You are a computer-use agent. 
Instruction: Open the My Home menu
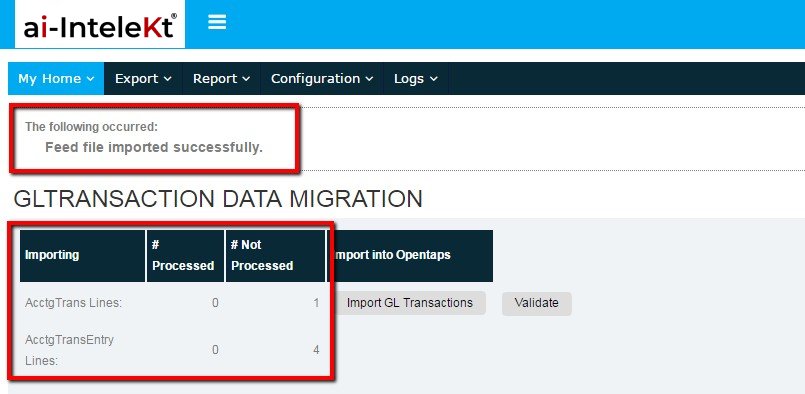tap(56, 79)
